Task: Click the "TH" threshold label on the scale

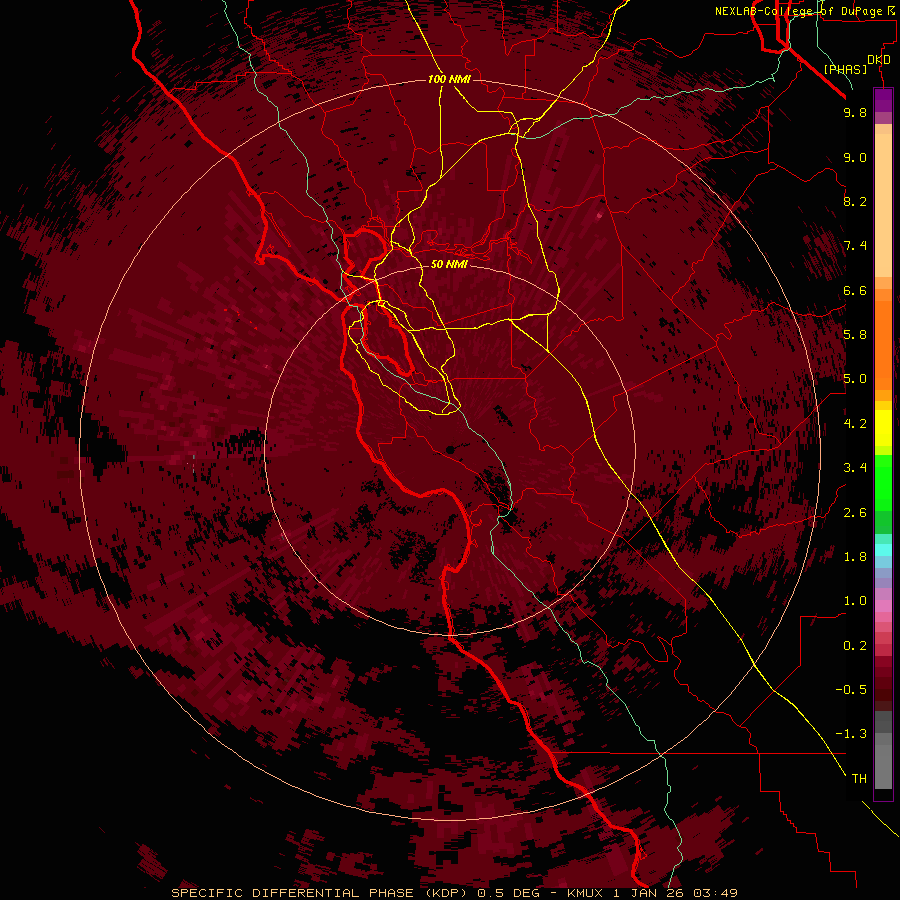Action: (x=859, y=779)
